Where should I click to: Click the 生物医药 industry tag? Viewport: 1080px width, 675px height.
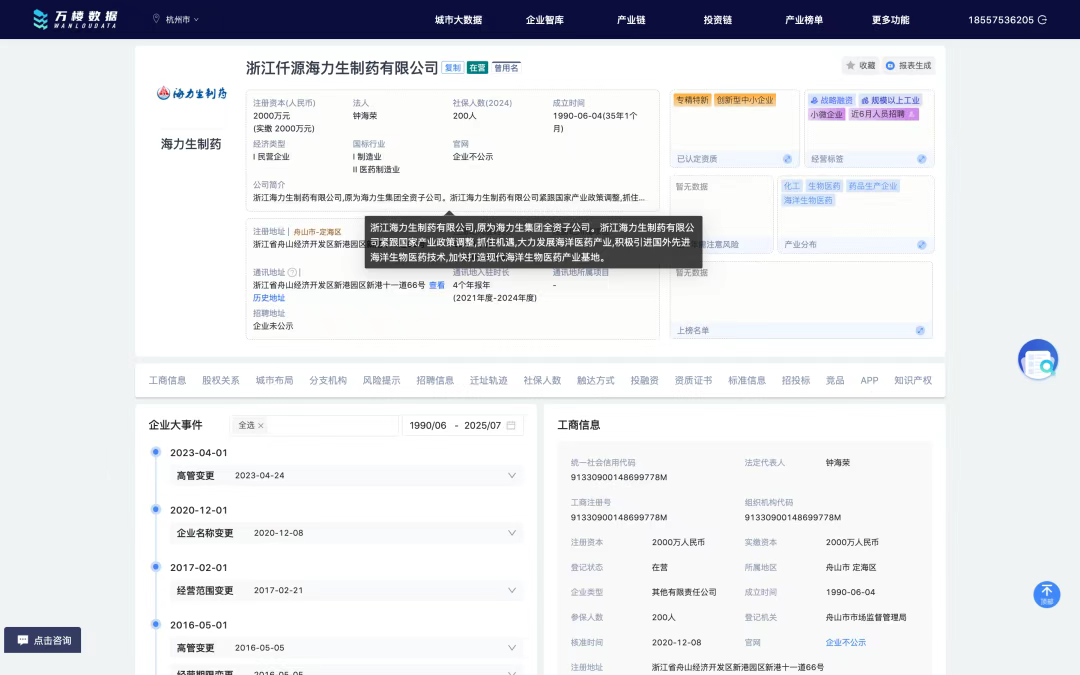(824, 186)
